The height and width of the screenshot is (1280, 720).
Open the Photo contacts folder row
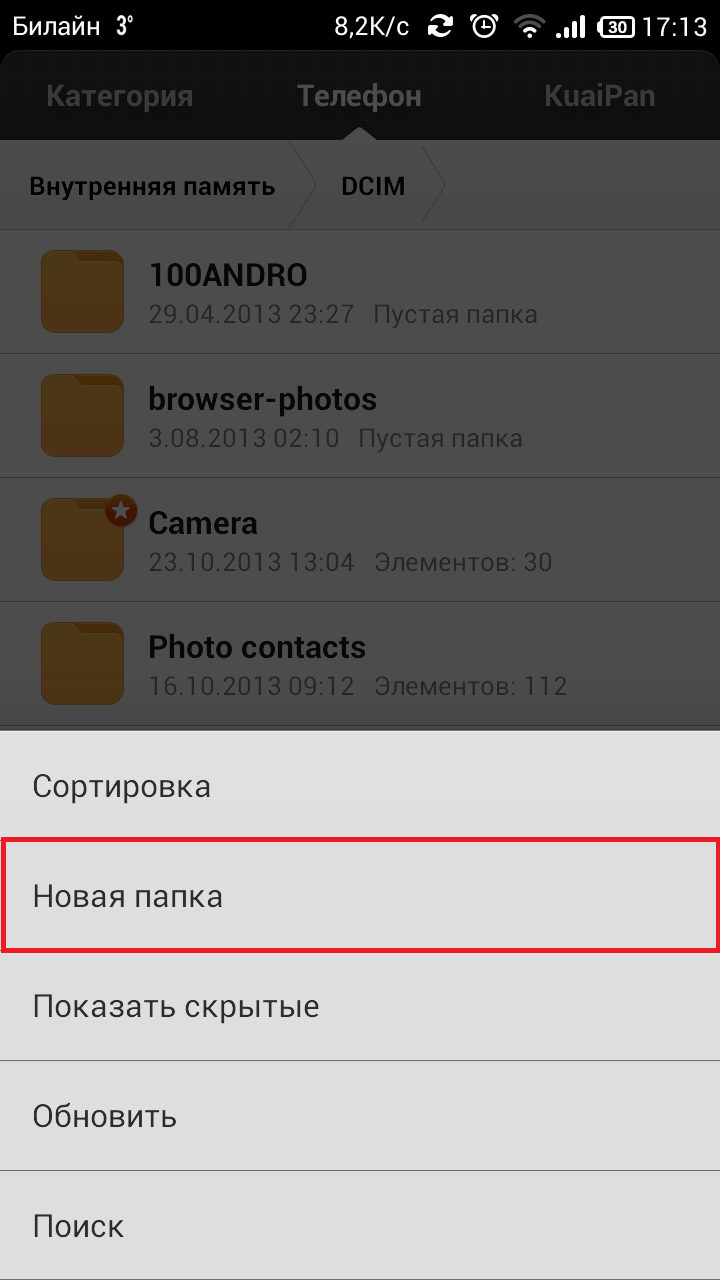tap(360, 663)
